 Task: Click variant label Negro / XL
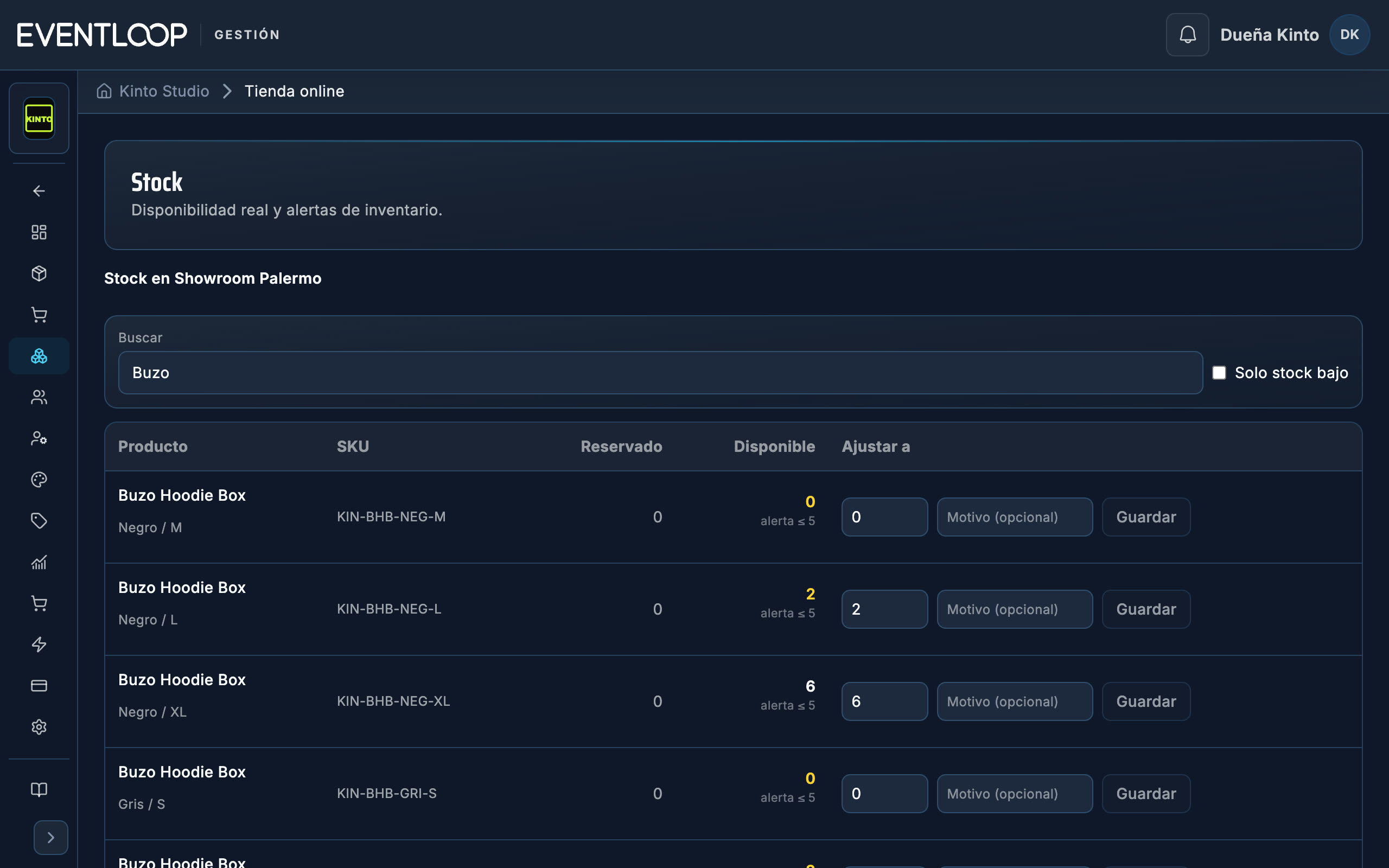pyautogui.click(x=152, y=712)
